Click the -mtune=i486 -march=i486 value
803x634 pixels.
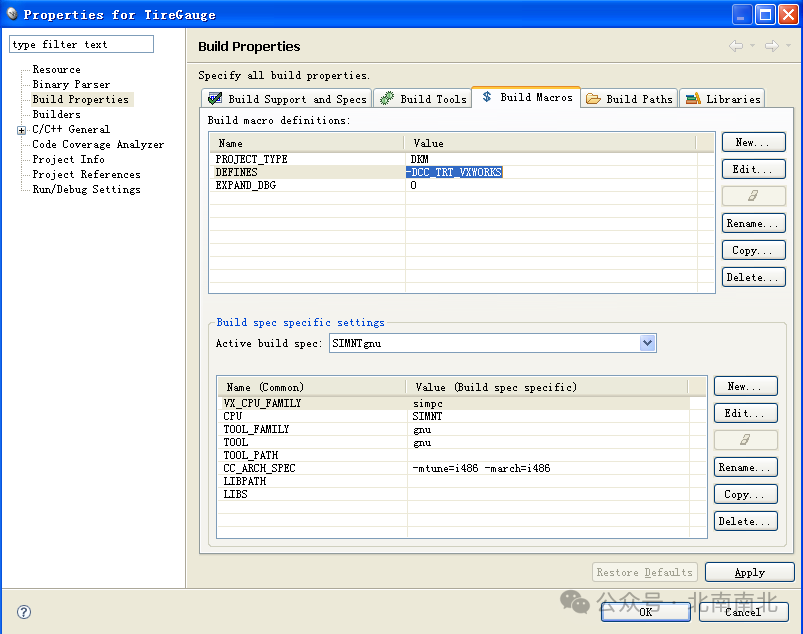tap(481, 468)
